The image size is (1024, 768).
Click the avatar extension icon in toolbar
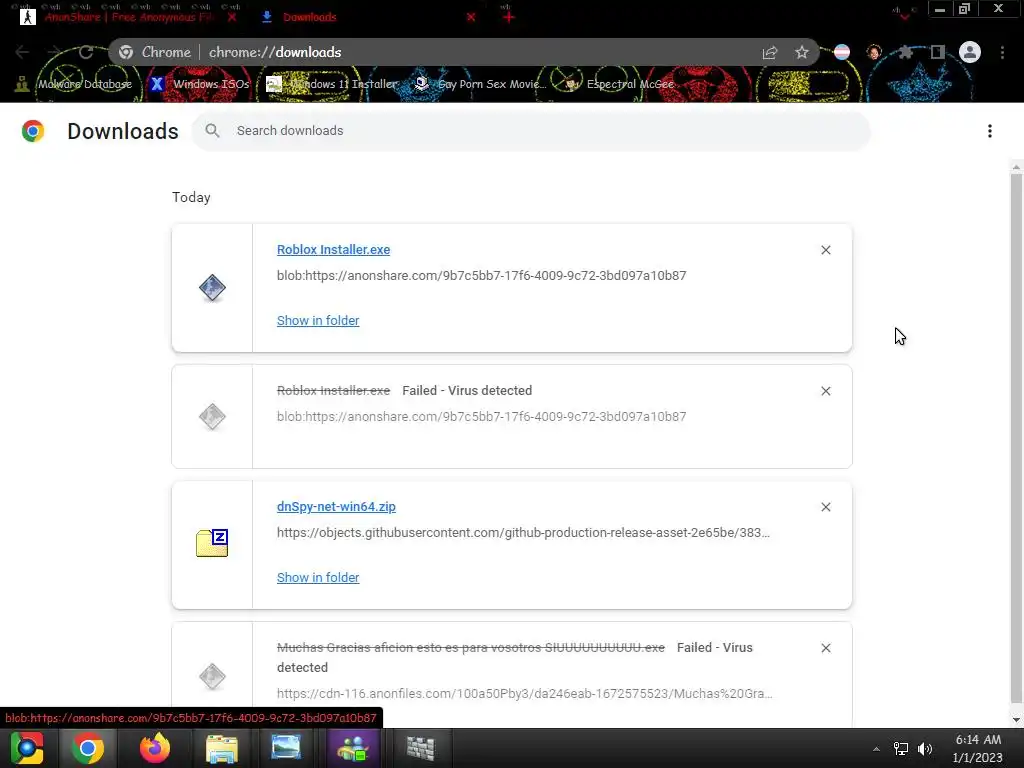coord(874,52)
